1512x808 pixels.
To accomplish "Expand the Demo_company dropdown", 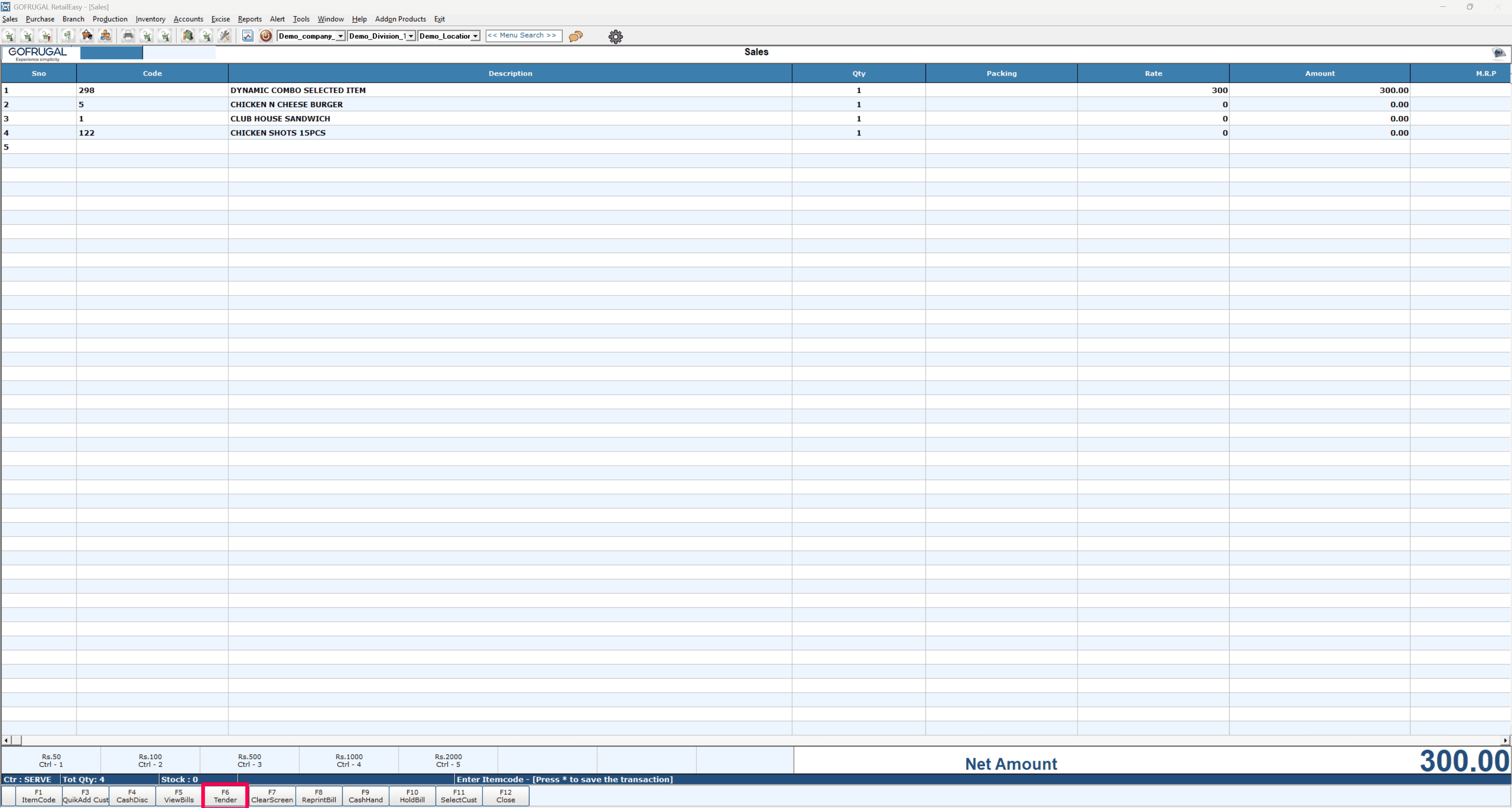I will pyautogui.click(x=340, y=36).
